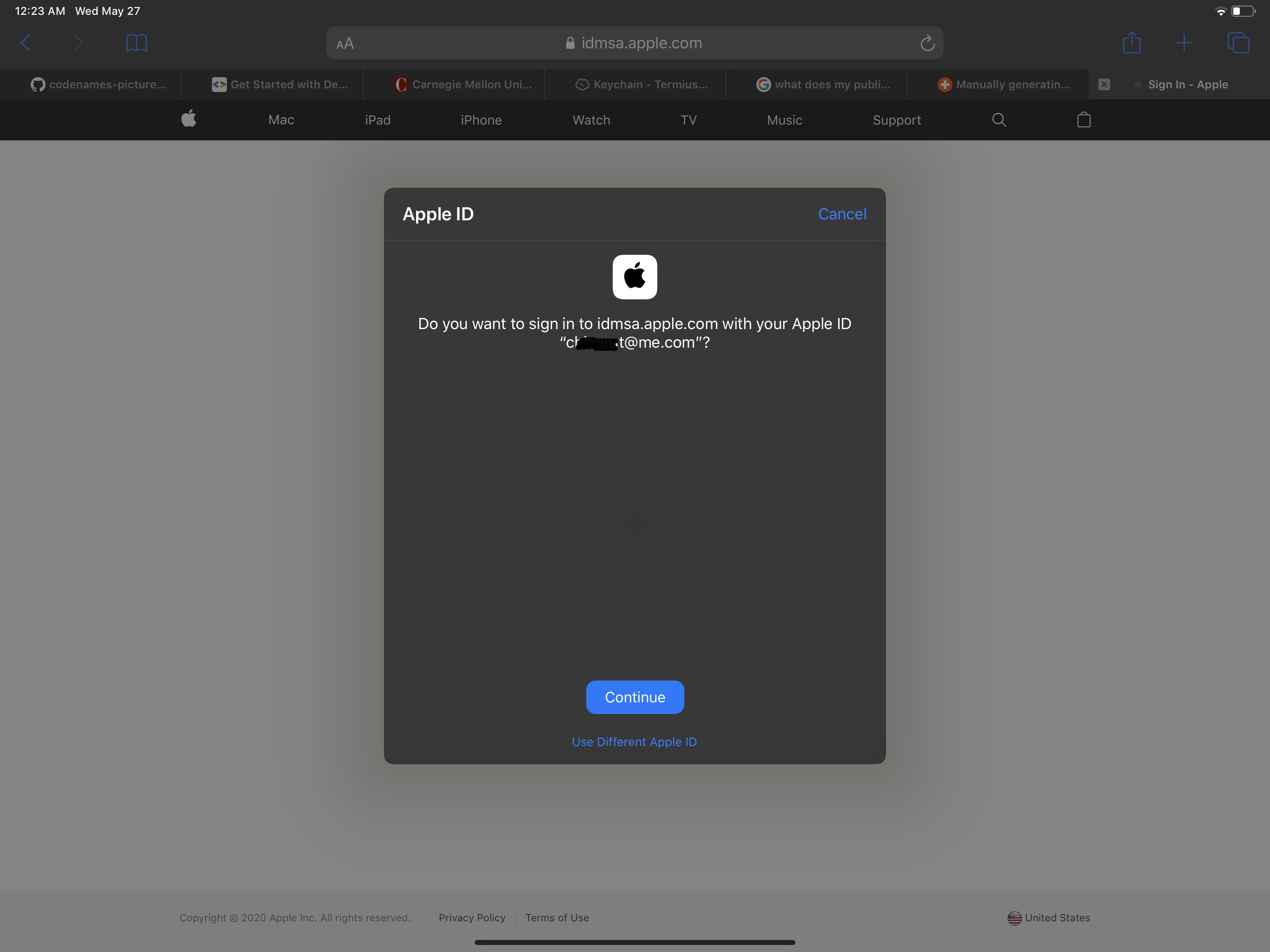
Task: Open the Safari share sheet
Action: (x=1131, y=42)
